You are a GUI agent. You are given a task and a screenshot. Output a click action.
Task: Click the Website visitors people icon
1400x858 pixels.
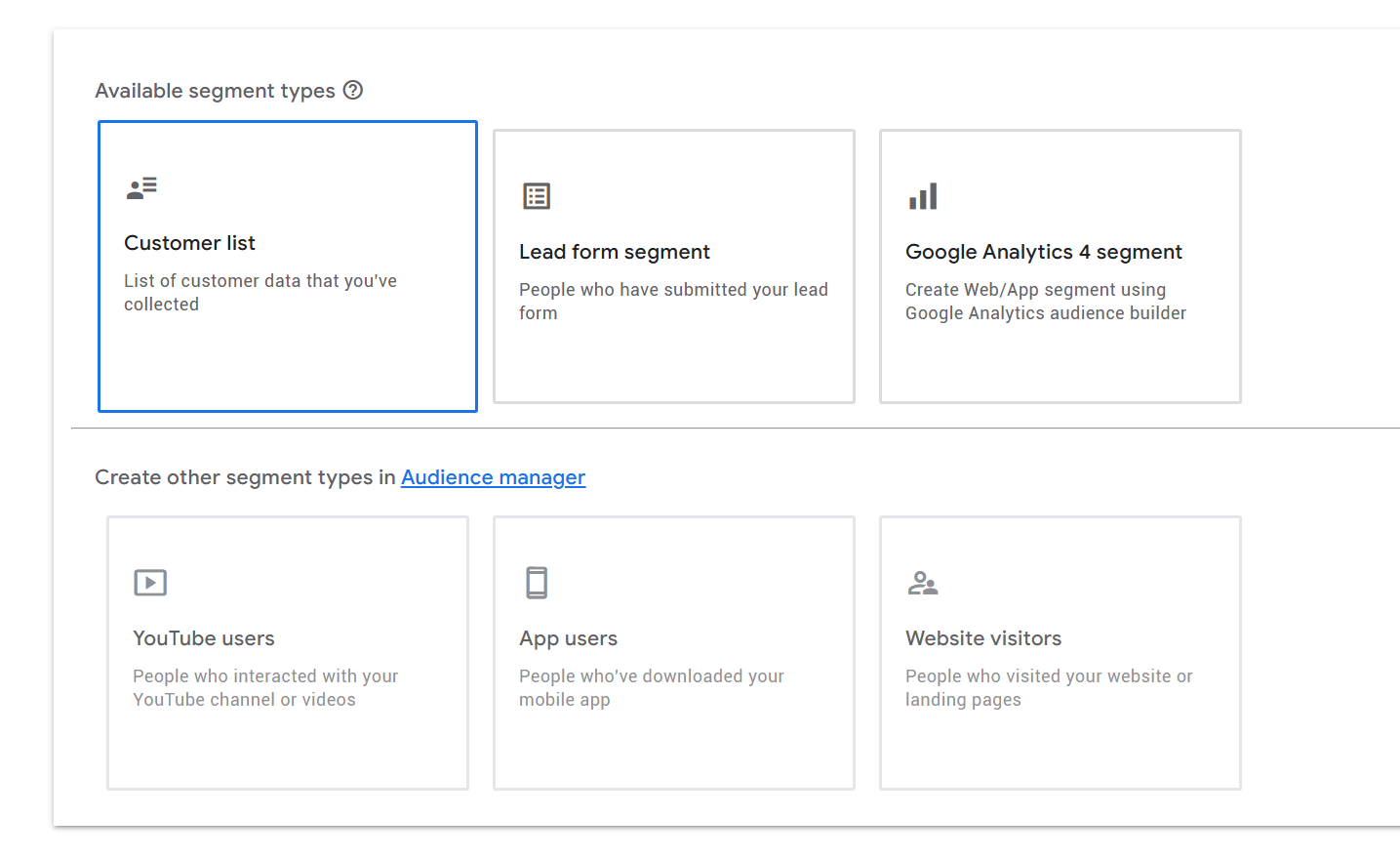point(923,583)
